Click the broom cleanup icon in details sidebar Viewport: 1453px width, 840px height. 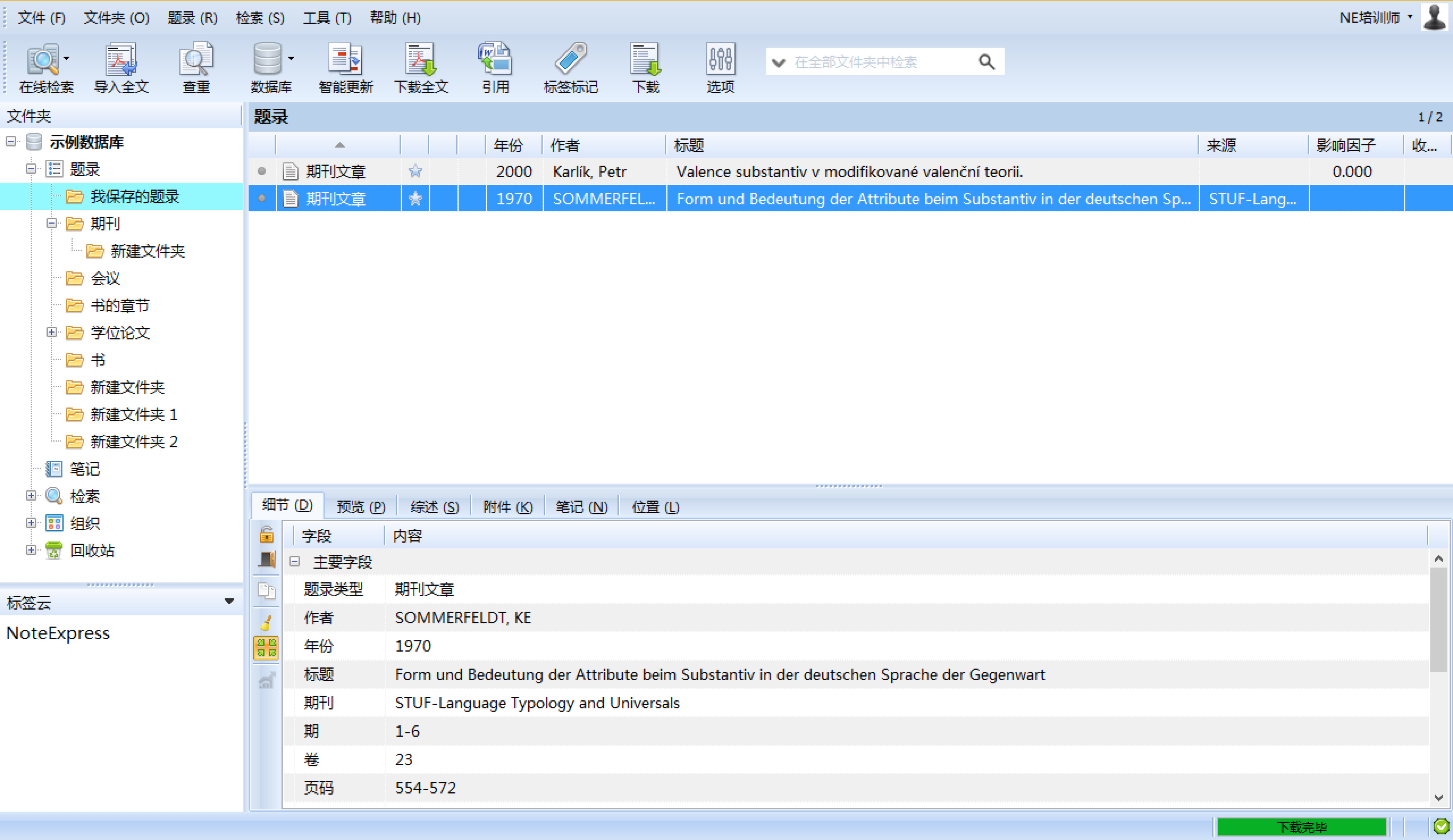[x=266, y=622]
